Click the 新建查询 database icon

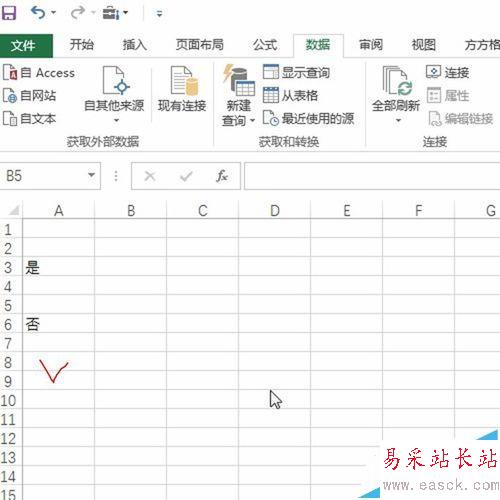[x=239, y=79]
